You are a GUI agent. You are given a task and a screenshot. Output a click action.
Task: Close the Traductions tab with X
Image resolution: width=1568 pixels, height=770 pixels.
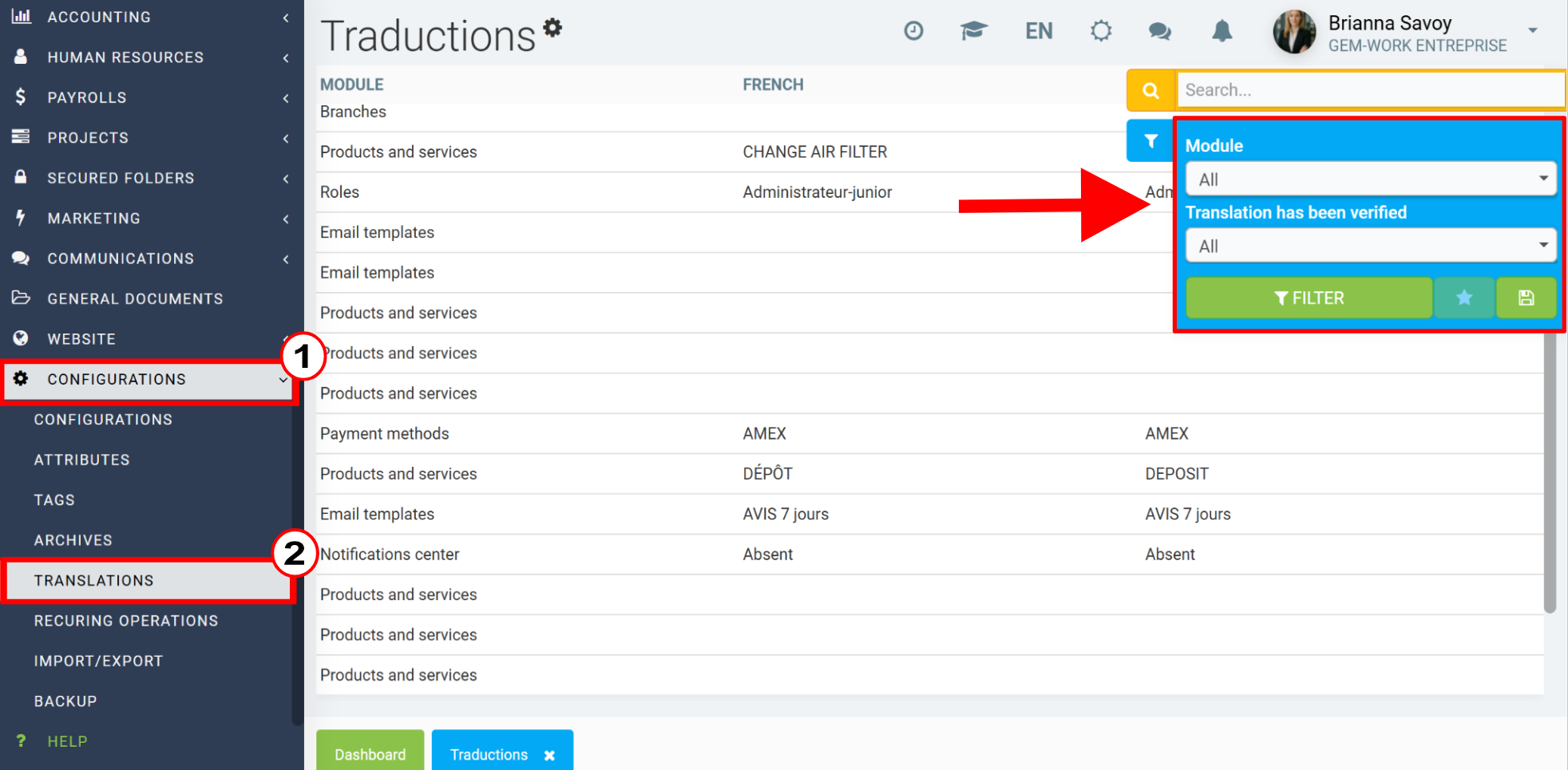(x=549, y=755)
